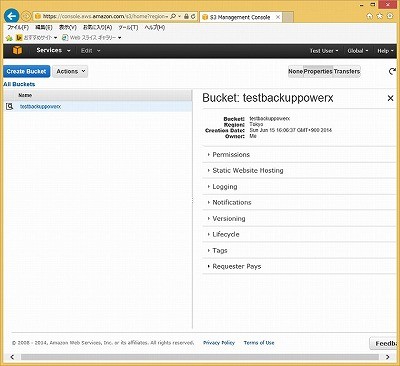Click the address bar search magnifier icon
This screenshot has width=400, height=366.
(173, 16)
